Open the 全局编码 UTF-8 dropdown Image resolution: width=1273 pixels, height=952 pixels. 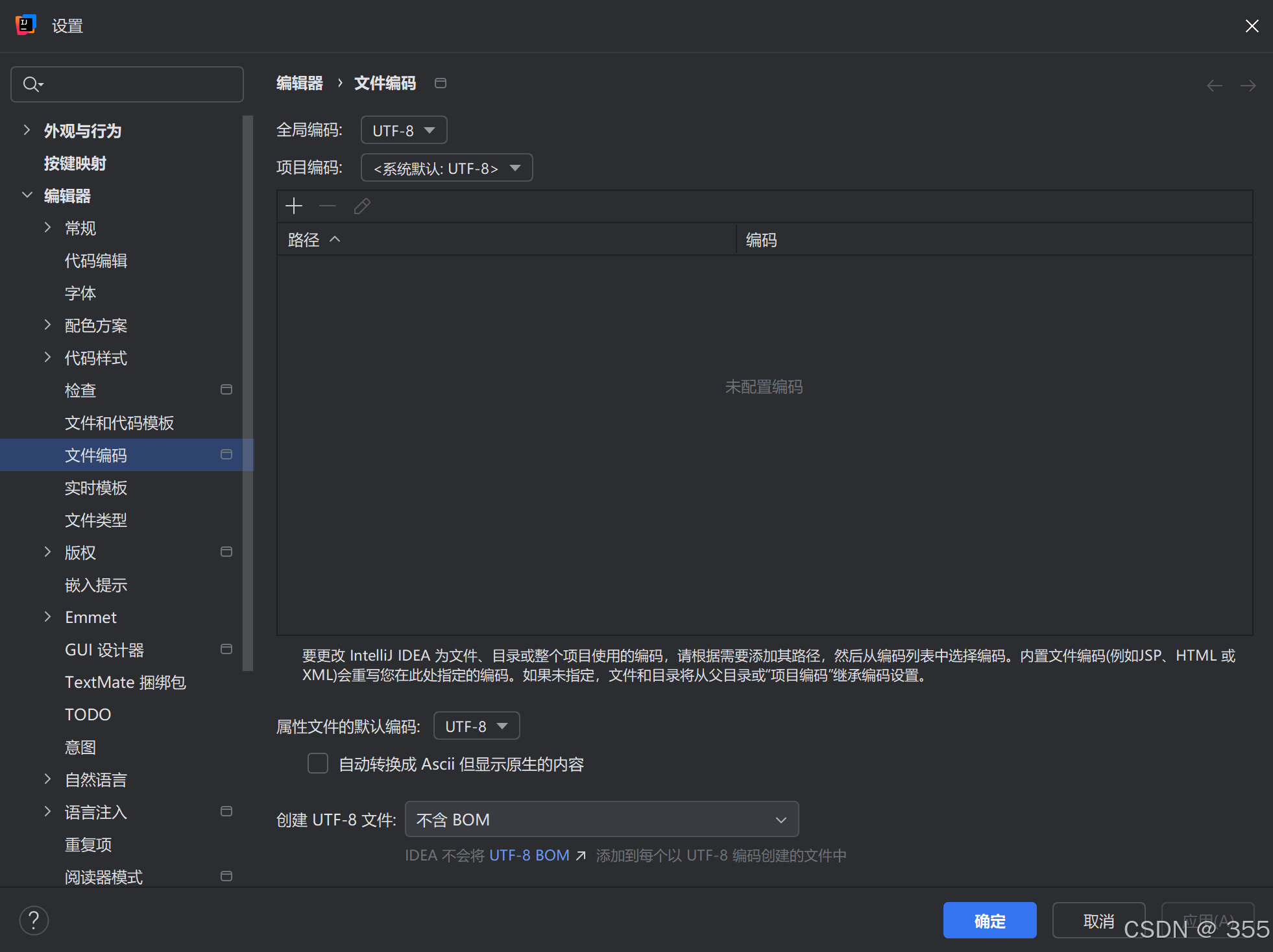point(403,130)
